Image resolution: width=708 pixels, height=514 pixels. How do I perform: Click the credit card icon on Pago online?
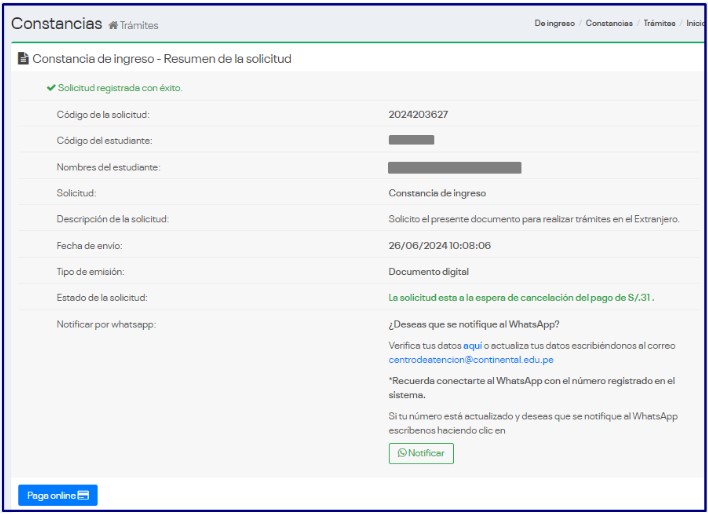click(x=84, y=495)
